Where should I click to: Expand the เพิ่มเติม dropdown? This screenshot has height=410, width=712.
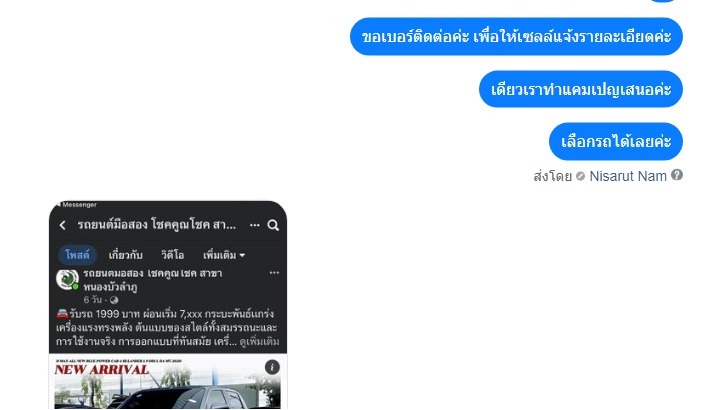click(x=224, y=255)
